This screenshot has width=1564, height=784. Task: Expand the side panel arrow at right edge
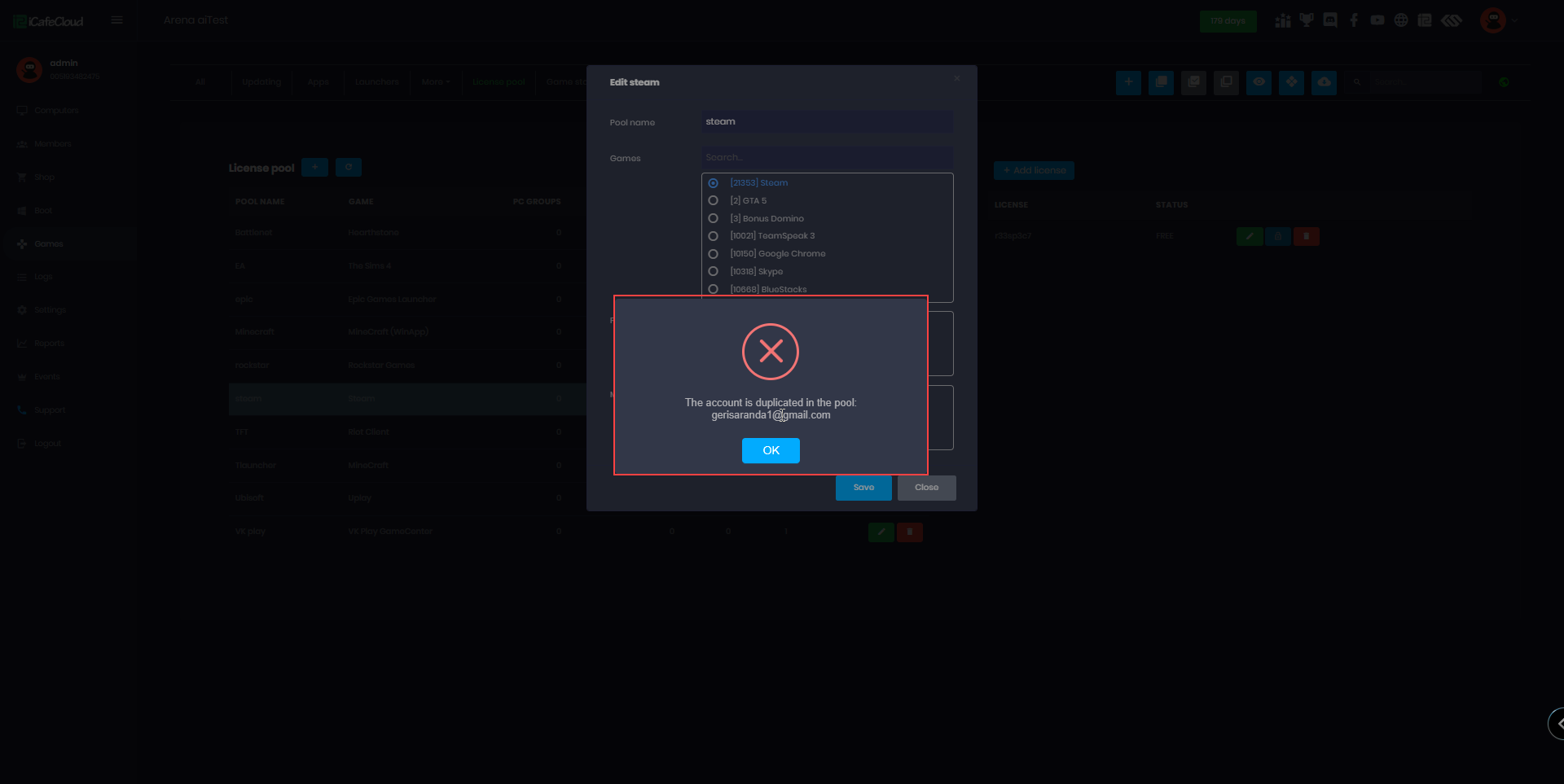click(x=1557, y=723)
